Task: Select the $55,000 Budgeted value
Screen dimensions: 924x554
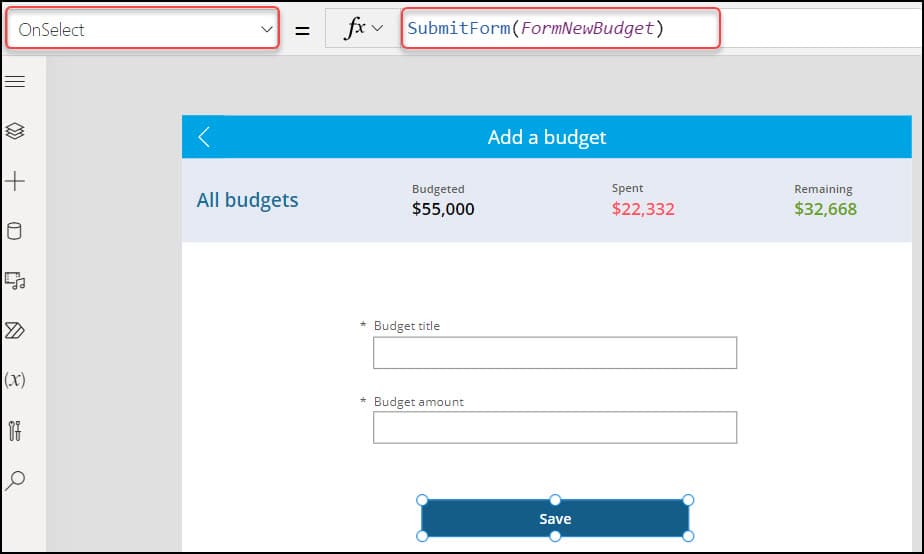Action: click(443, 209)
